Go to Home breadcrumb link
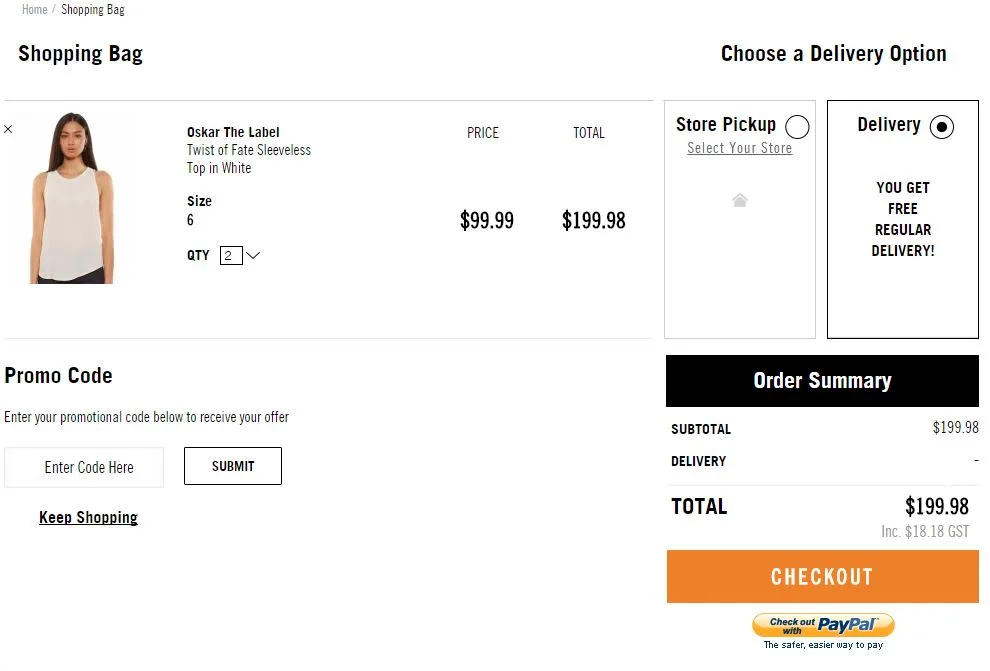The width and height of the screenshot is (990, 671). pos(34,10)
